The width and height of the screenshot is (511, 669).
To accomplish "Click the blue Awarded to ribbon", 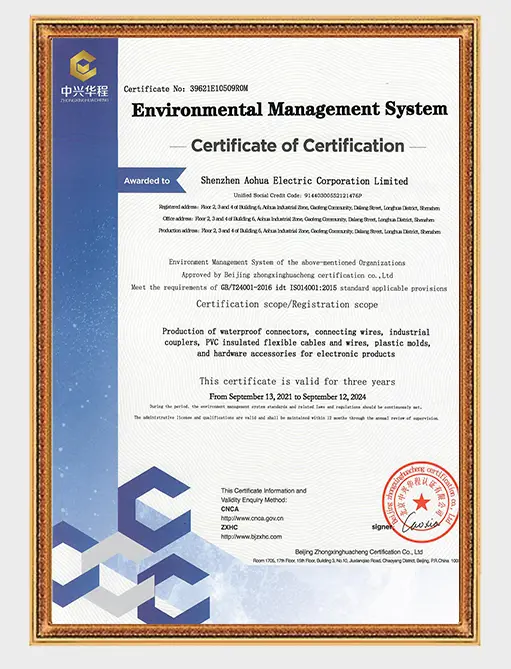I will tap(152, 180).
